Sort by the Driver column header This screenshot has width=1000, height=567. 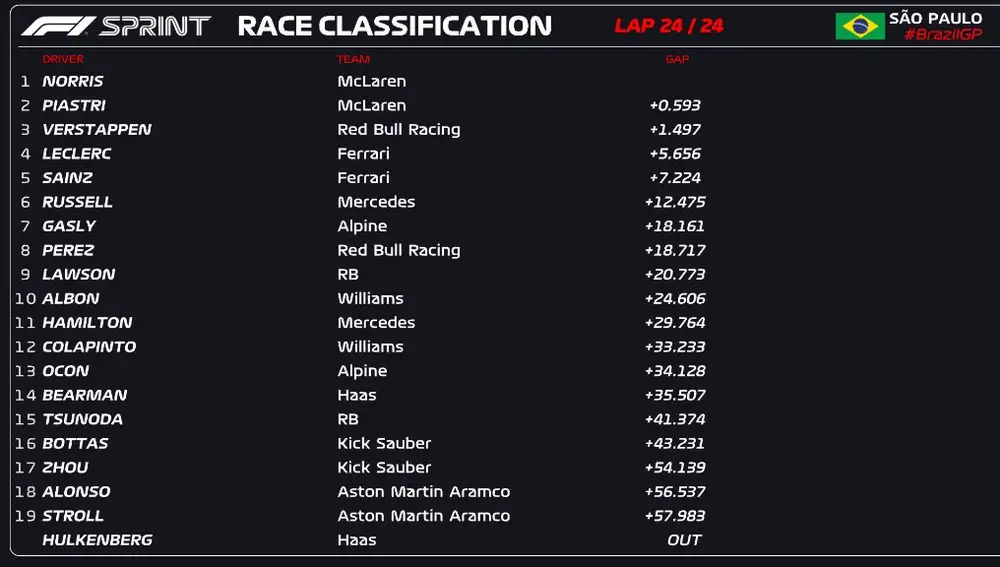coord(63,60)
